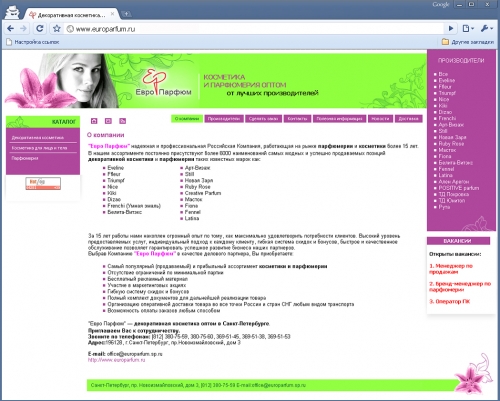Open the Контакты navigation tab

tap(297, 119)
